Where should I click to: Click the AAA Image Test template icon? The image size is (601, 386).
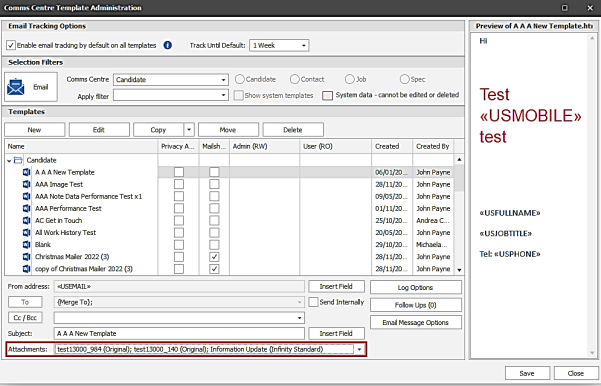26,184
